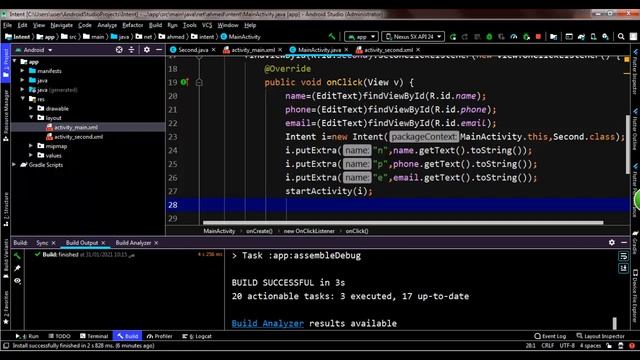
Task: Click the MainActivity breadcrumb below editor
Action: (219, 231)
